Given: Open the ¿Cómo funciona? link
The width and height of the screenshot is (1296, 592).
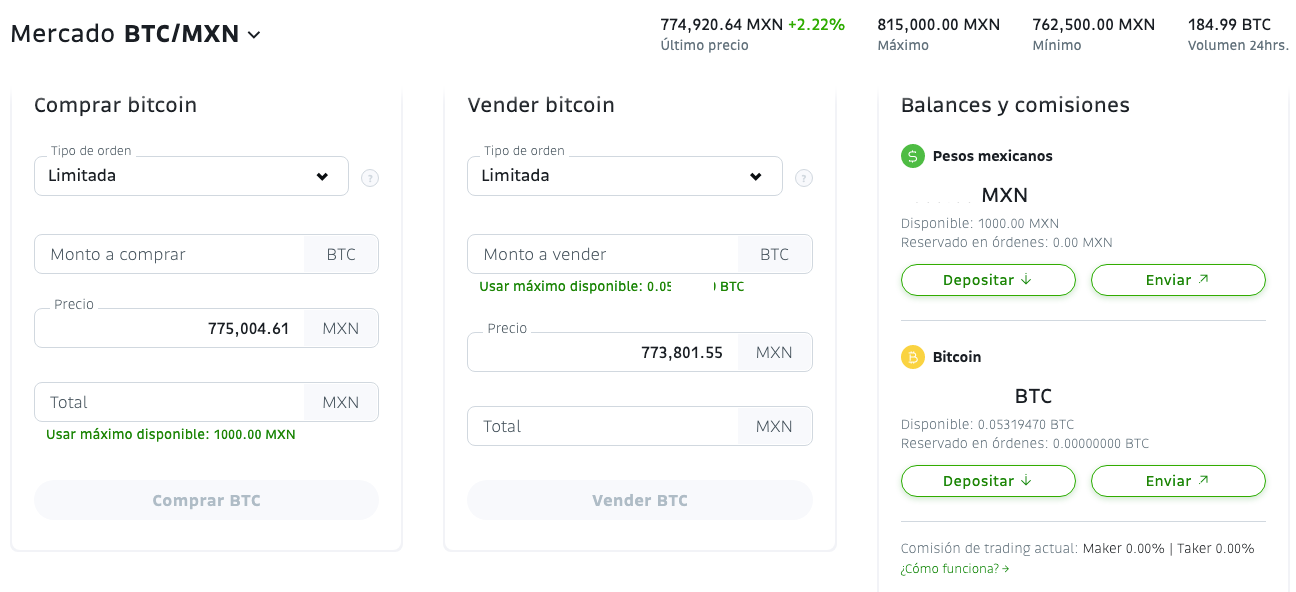Looking at the screenshot, I should [955, 569].
